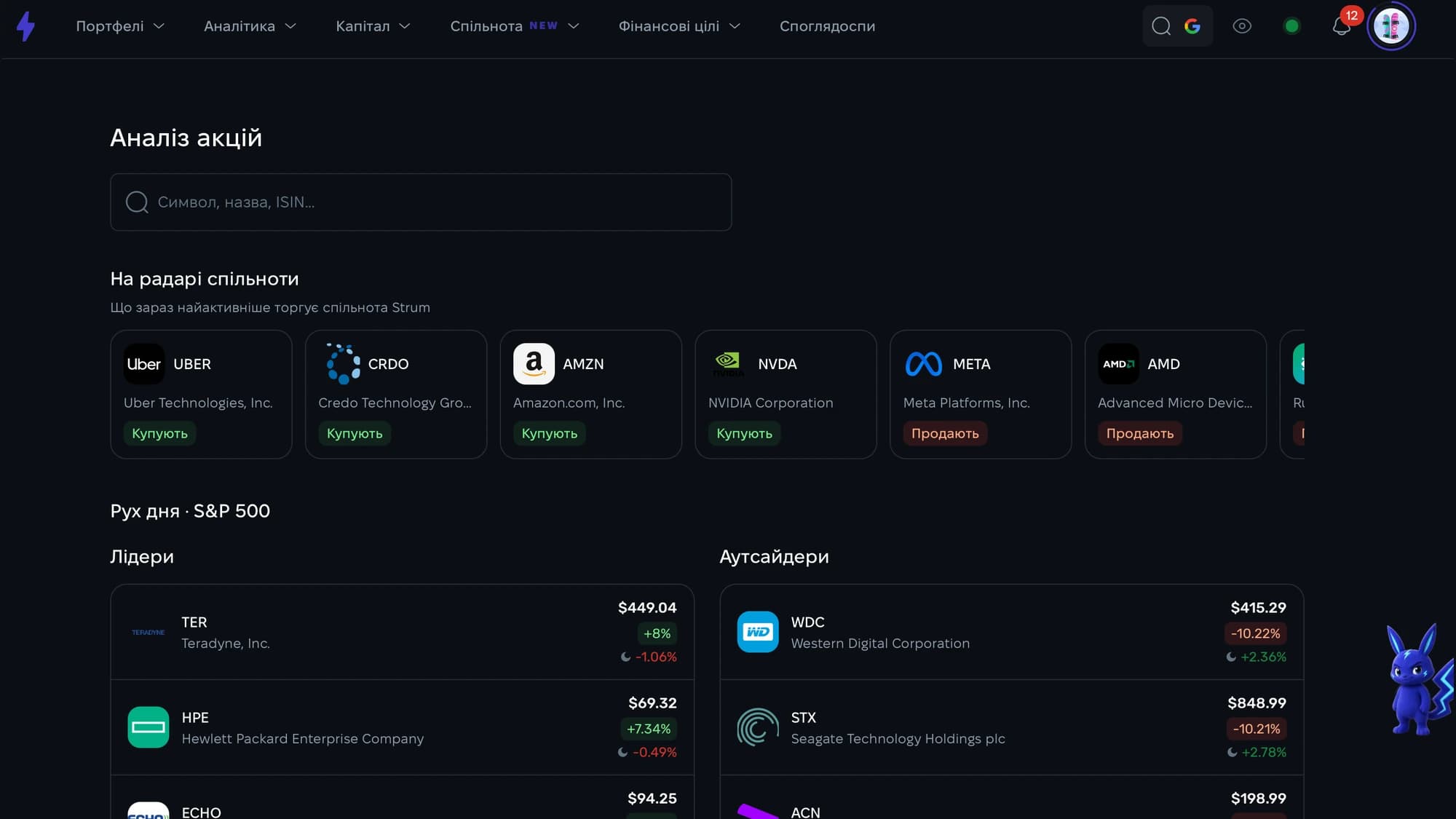Click the -10.22% change badge
Screen dimensions: 1456x819
(1255, 633)
